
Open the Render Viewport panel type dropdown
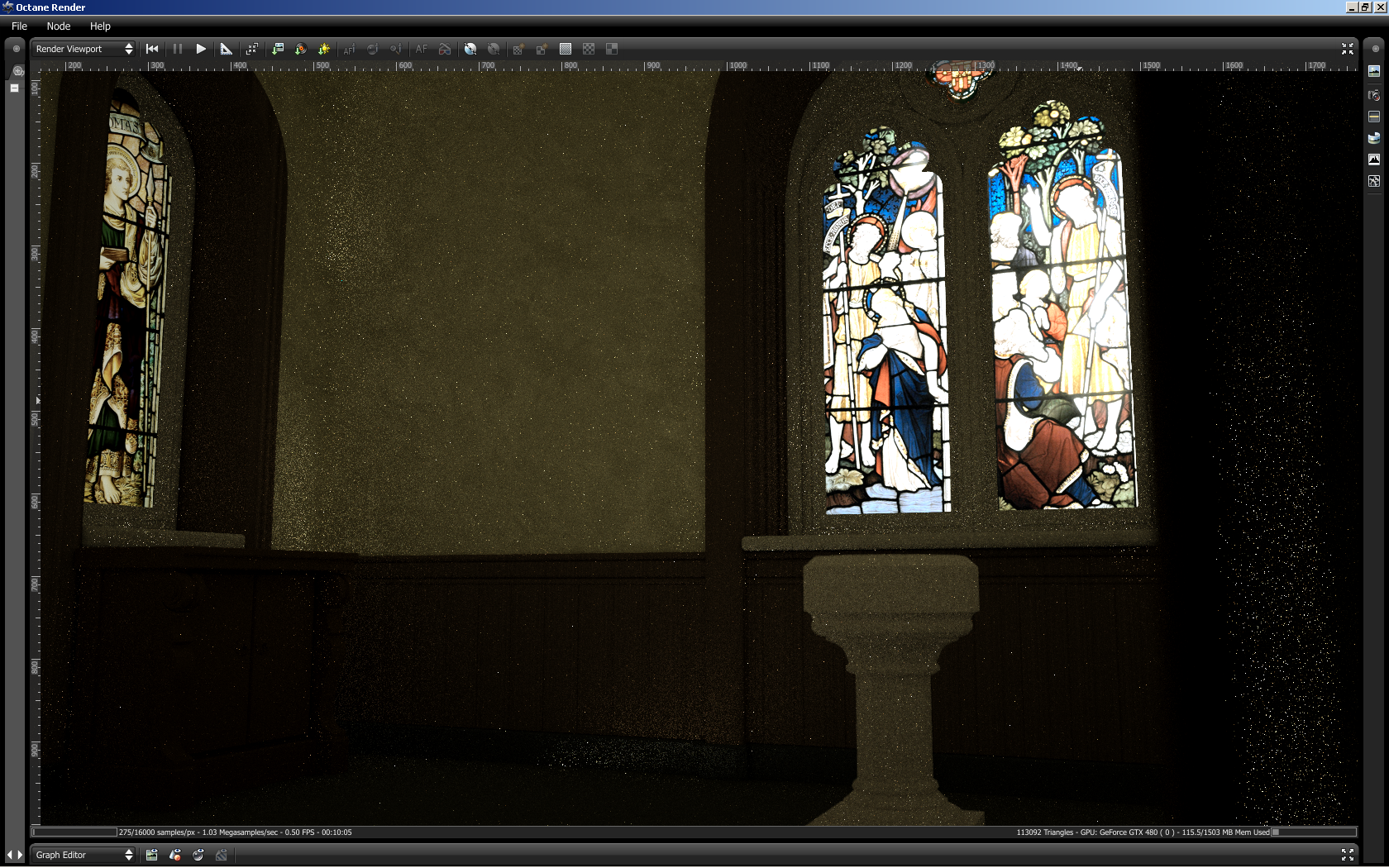[x=84, y=49]
